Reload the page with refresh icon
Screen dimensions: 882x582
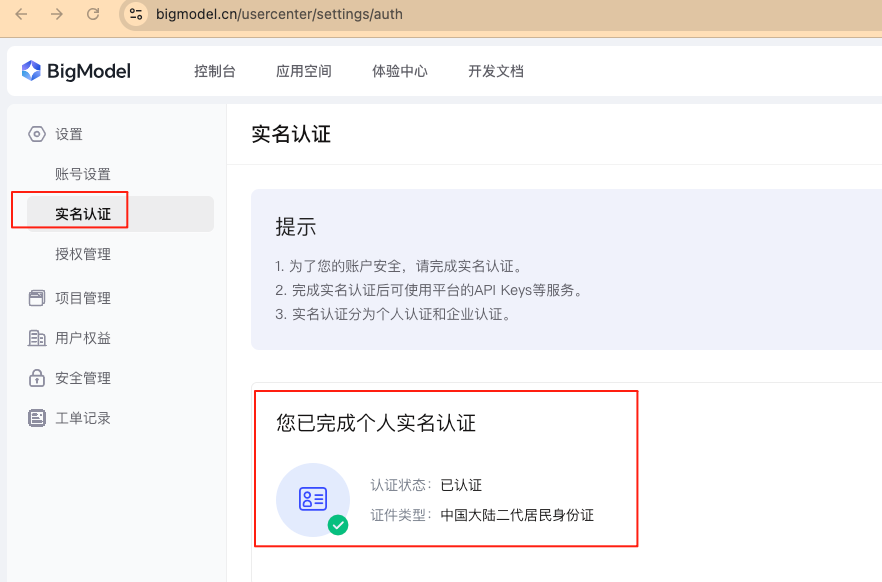pyautogui.click(x=93, y=14)
